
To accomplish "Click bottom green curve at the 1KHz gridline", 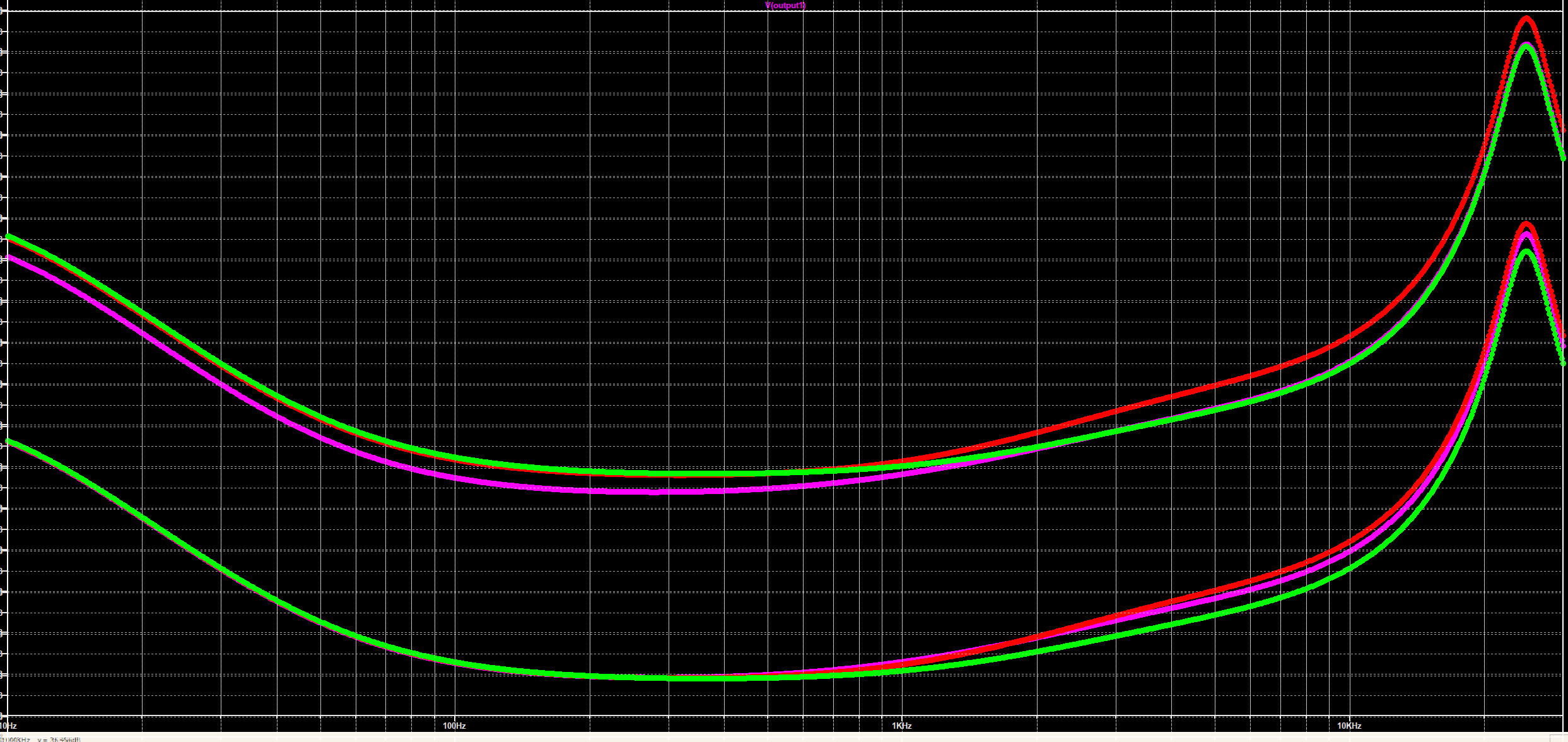I will (x=902, y=671).
